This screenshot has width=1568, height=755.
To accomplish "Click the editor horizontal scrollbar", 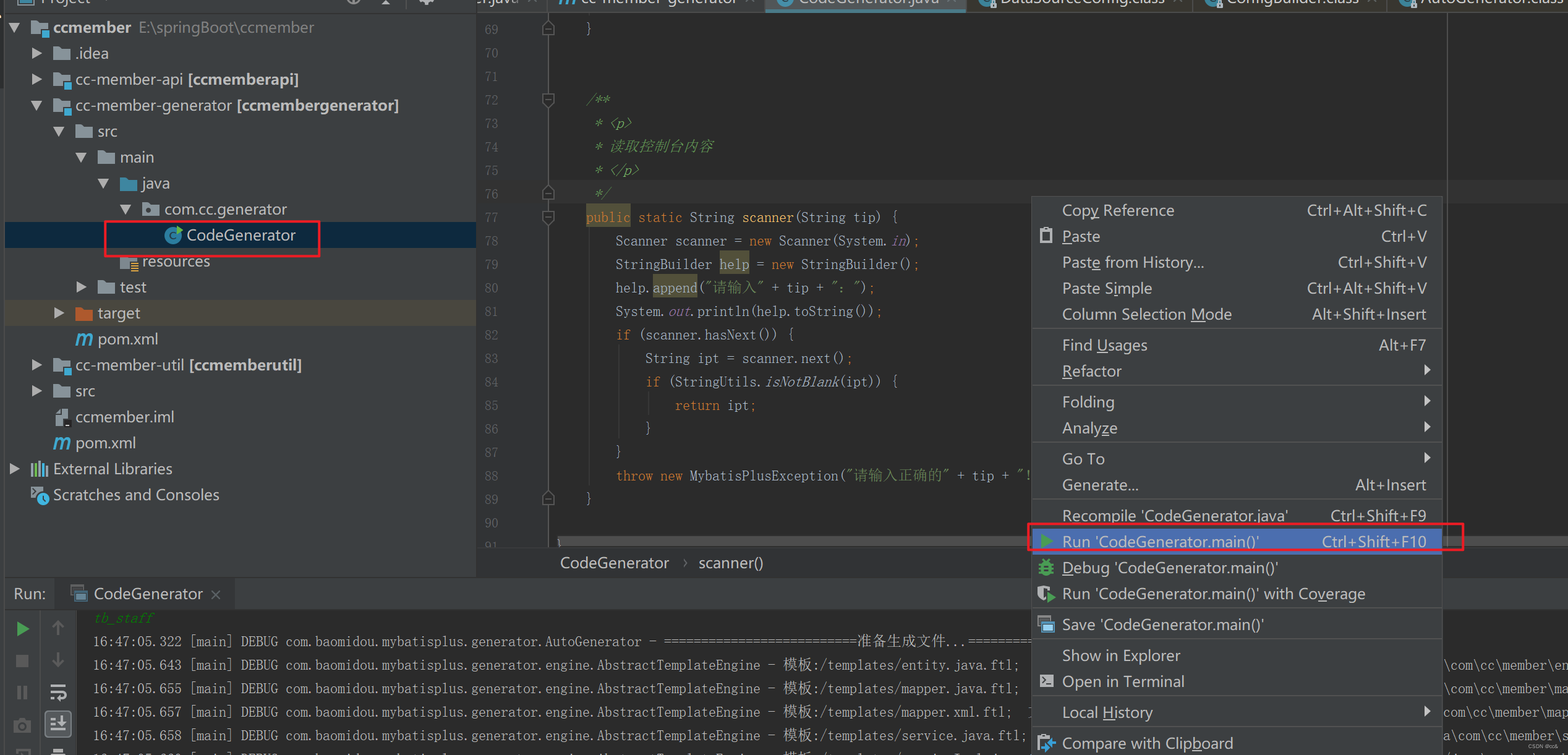I will pyautogui.click(x=791, y=540).
